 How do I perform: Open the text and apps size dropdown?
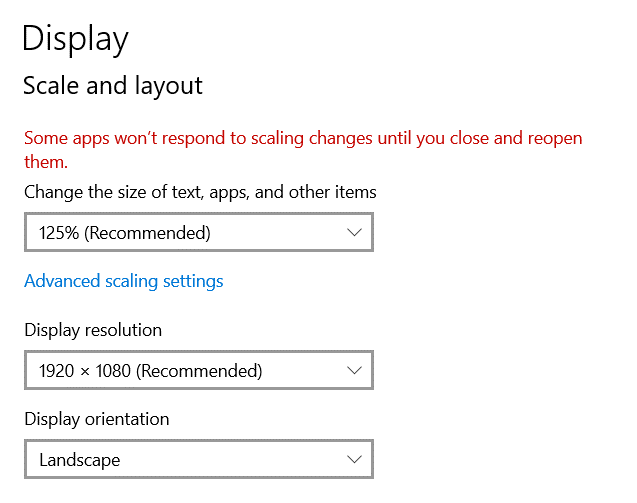tap(198, 233)
